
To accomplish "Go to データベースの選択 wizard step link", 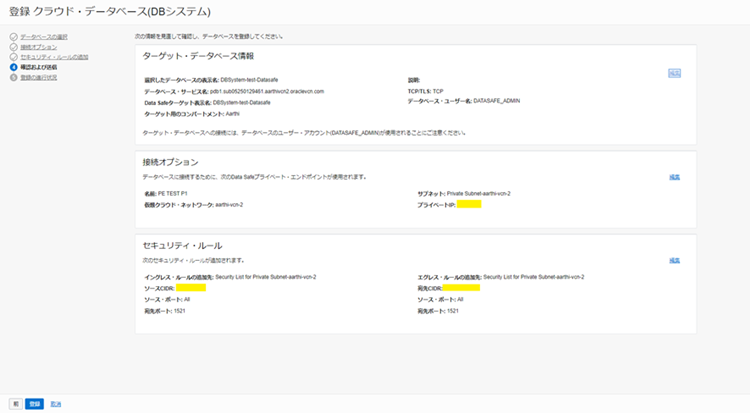I will [x=44, y=37].
